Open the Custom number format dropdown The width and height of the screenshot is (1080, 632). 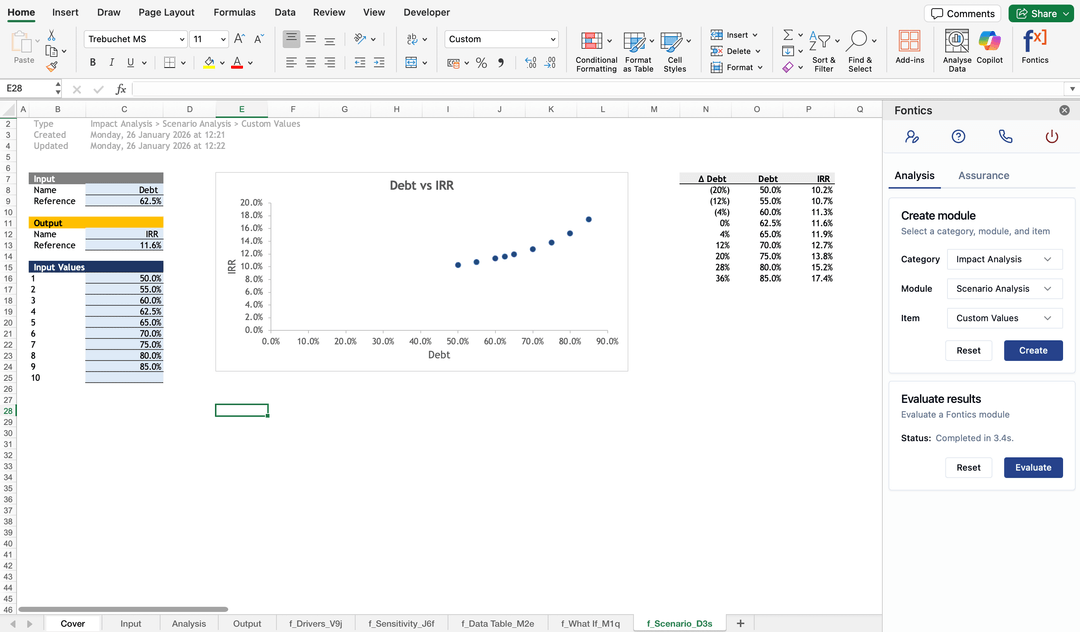click(x=552, y=39)
